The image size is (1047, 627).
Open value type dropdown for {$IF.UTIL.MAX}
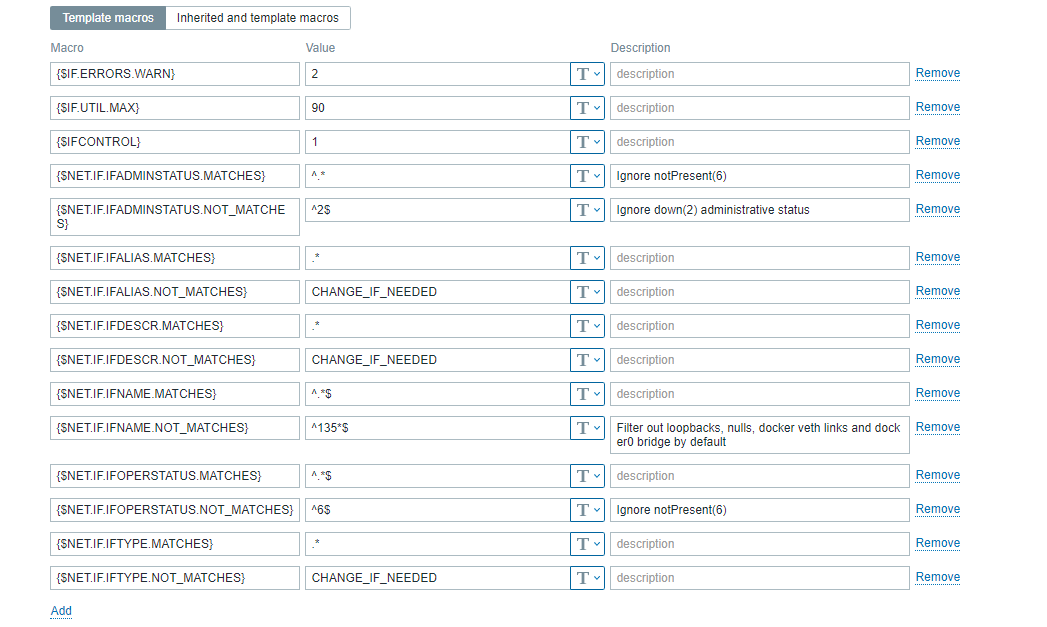tap(587, 108)
